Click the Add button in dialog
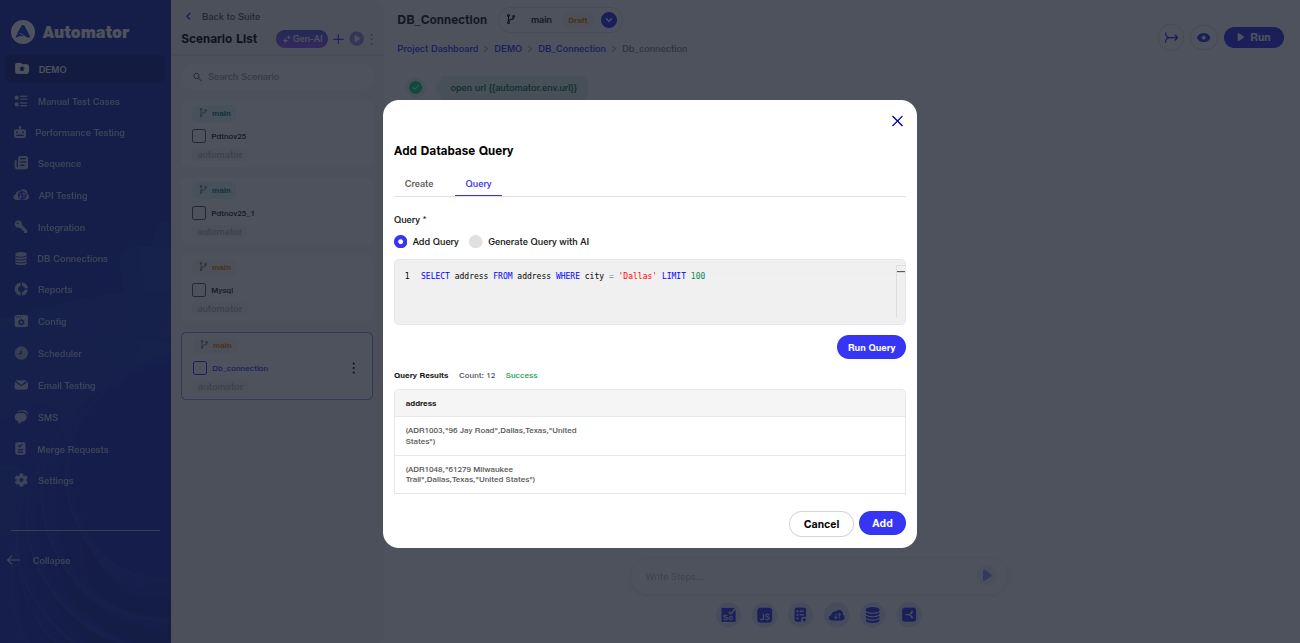This screenshot has height=643, width=1300. coord(882,524)
